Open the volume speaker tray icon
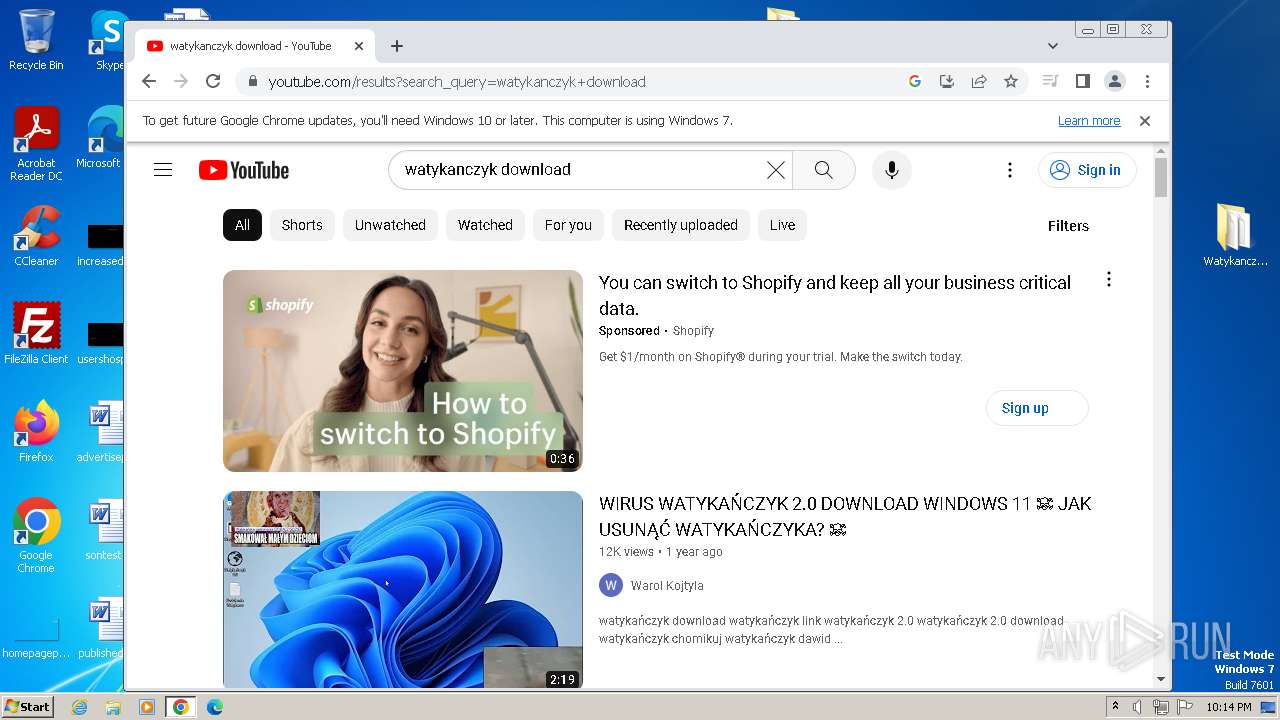The height and width of the screenshot is (720, 1280). point(1137,707)
